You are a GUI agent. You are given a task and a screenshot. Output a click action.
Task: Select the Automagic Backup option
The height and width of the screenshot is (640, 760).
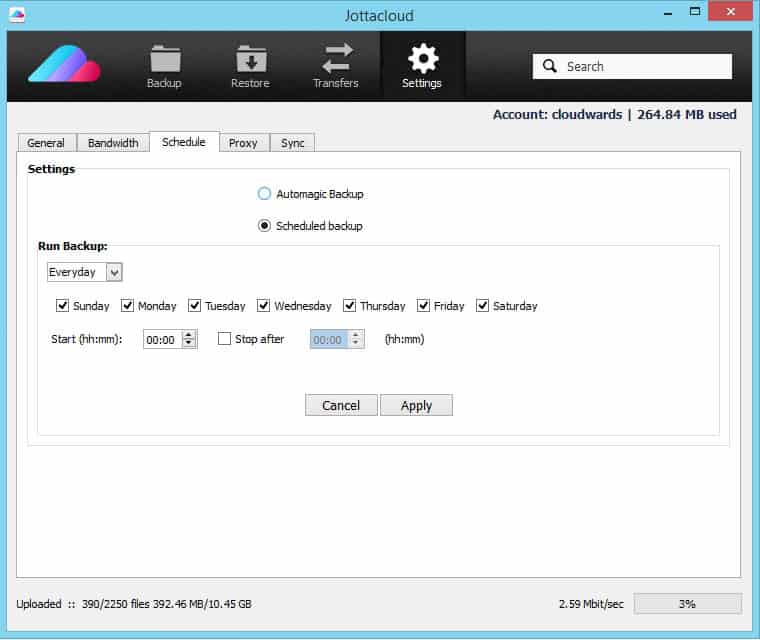coord(264,194)
